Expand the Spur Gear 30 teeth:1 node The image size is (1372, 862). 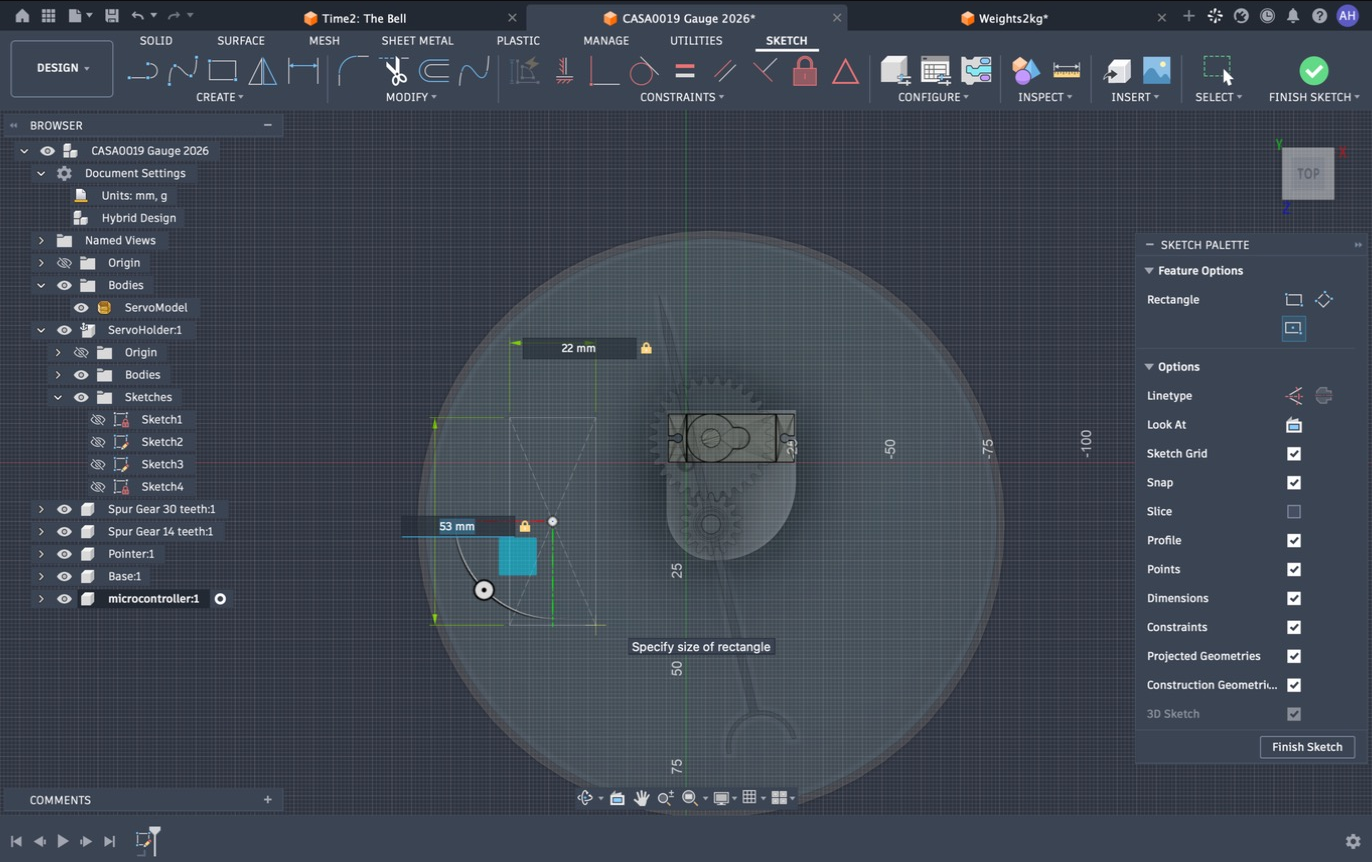coord(41,509)
